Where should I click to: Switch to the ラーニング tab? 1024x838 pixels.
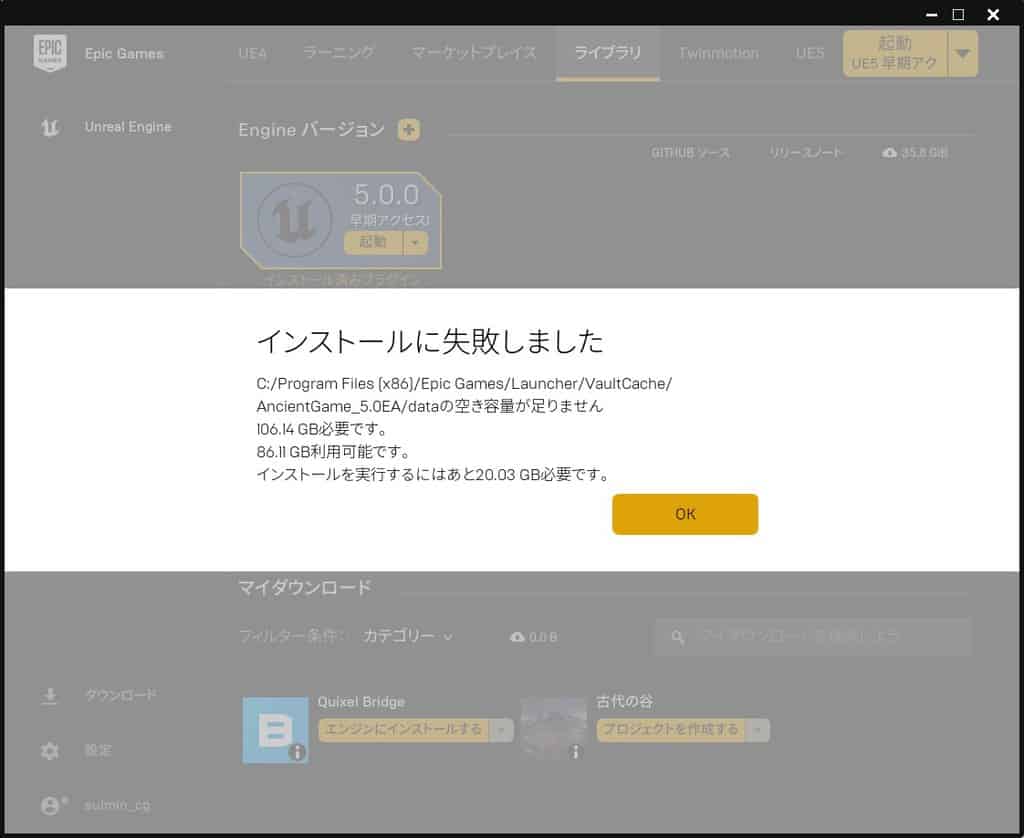pos(338,52)
